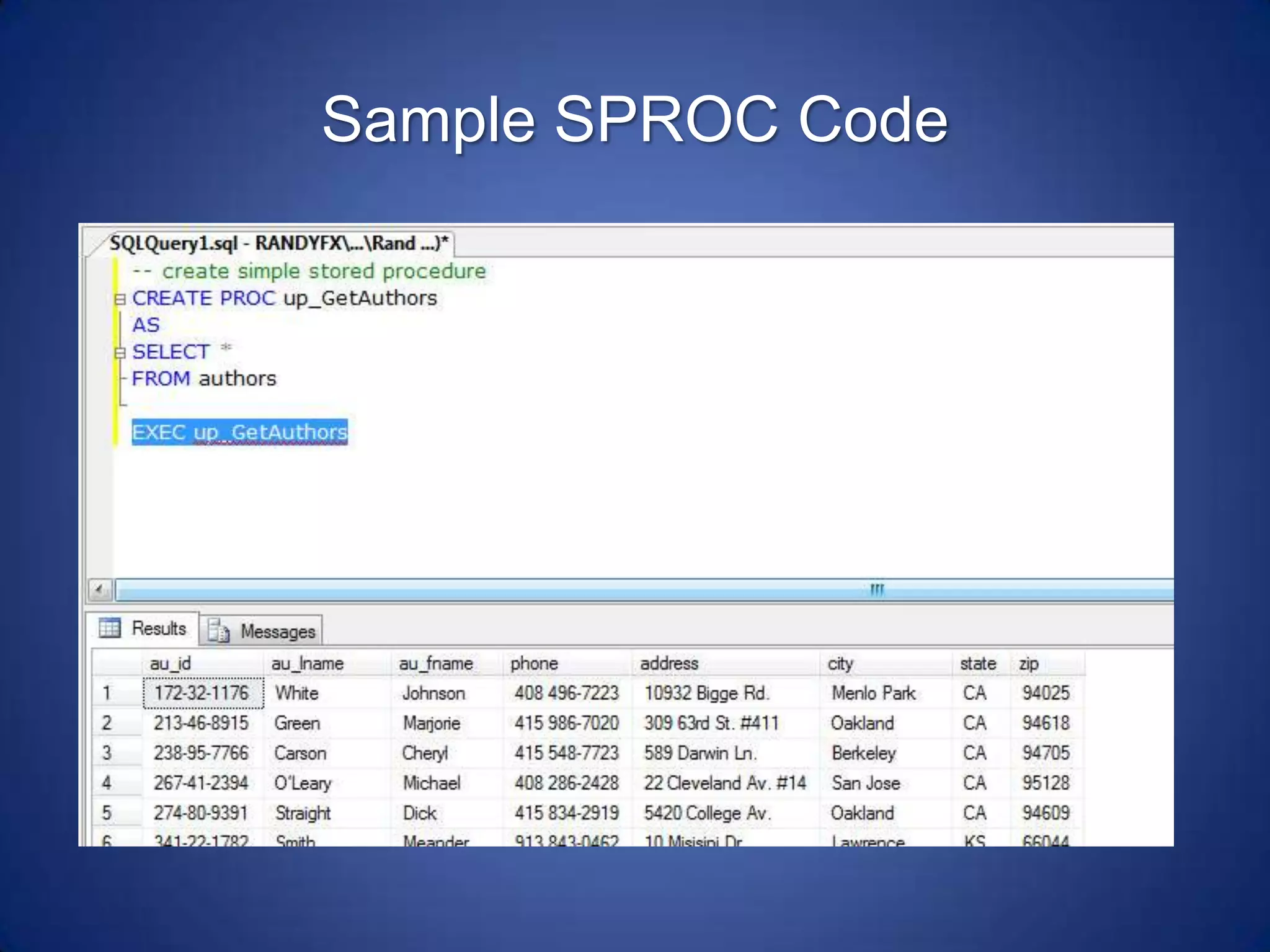Image resolution: width=1270 pixels, height=952 pixels.
Task: Click the Messages tab icon
Action: [218, 630]
